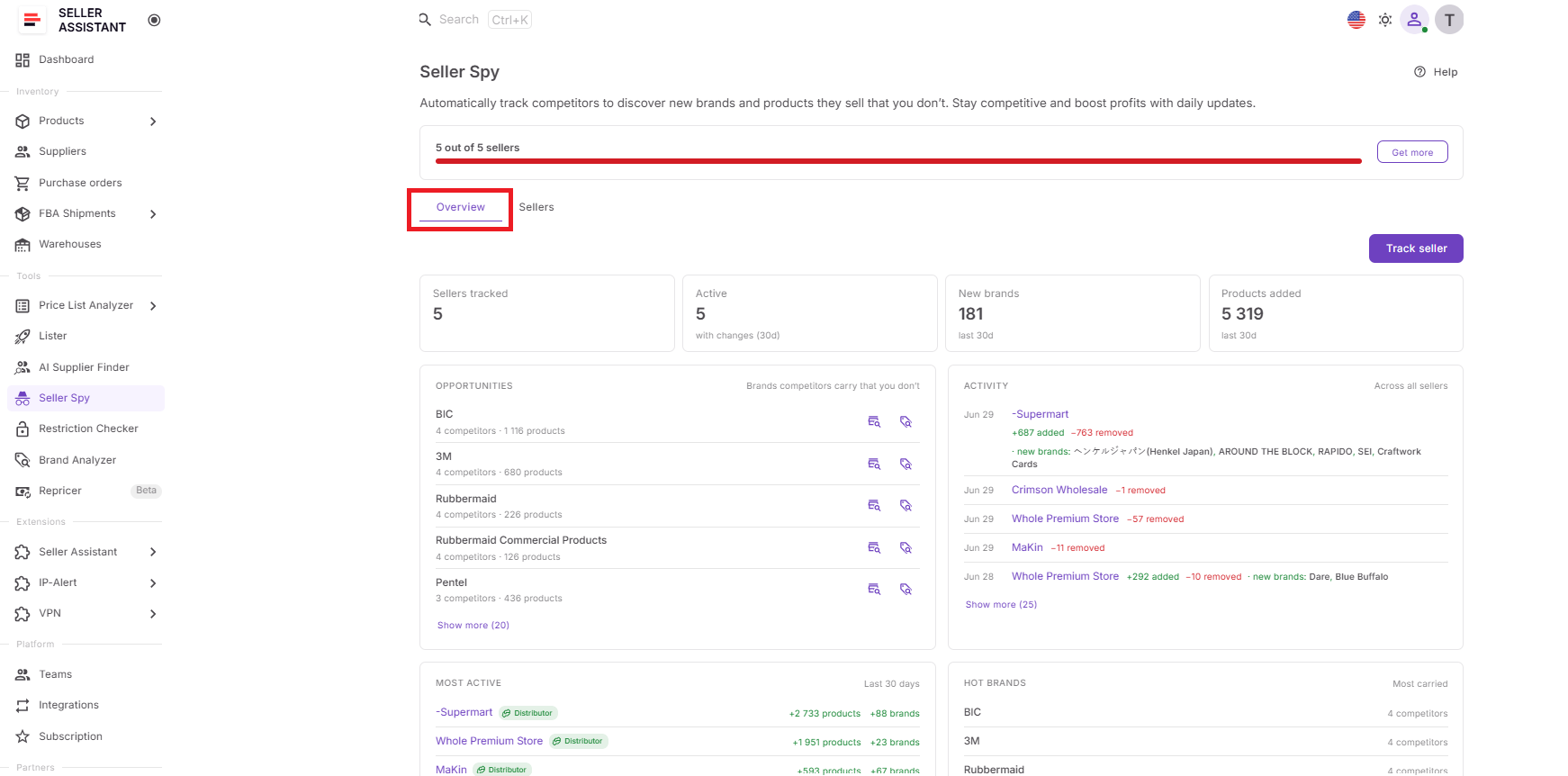
Task: Open Price List Analyzer
Action: pos(86,305)
